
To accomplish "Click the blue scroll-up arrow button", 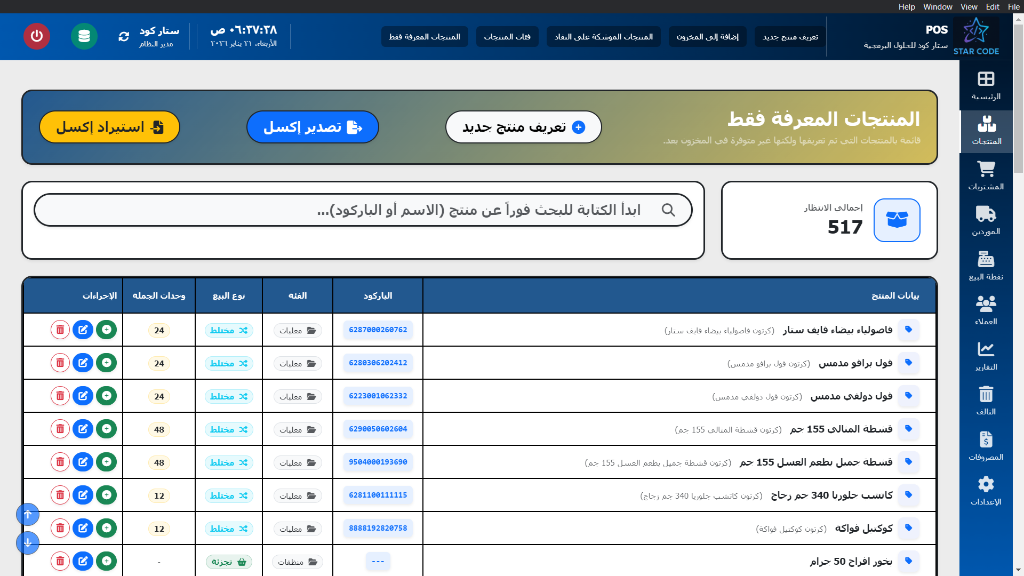I will (28, 514).
